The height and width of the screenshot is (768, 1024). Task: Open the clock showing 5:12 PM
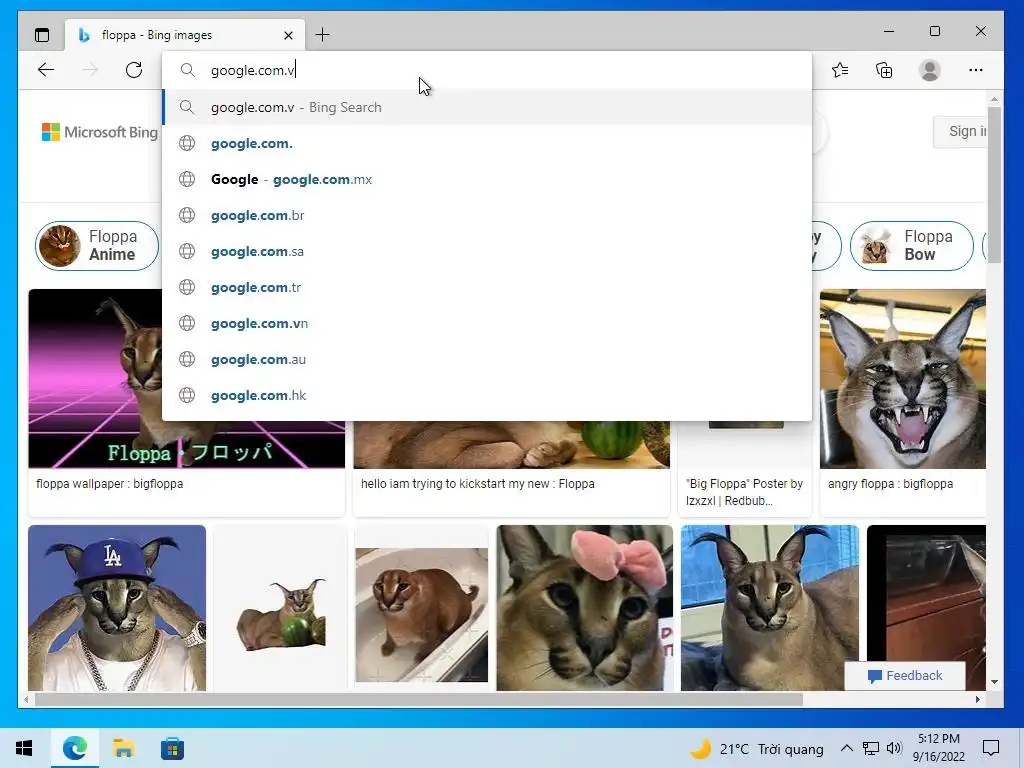click(x=938, y=748)
